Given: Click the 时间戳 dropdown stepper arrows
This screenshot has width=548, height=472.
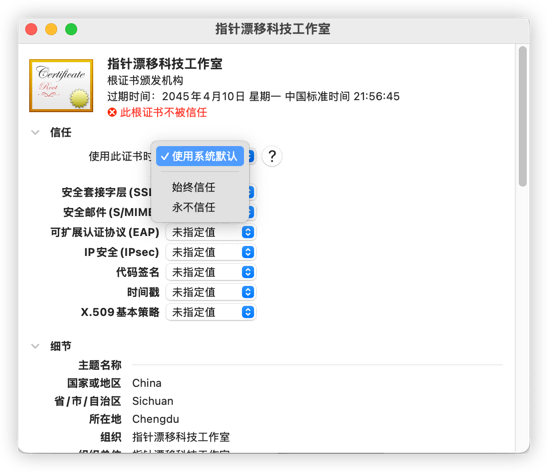Looking at the screenshot, I should pyautogui.click(x=248, y=292).
